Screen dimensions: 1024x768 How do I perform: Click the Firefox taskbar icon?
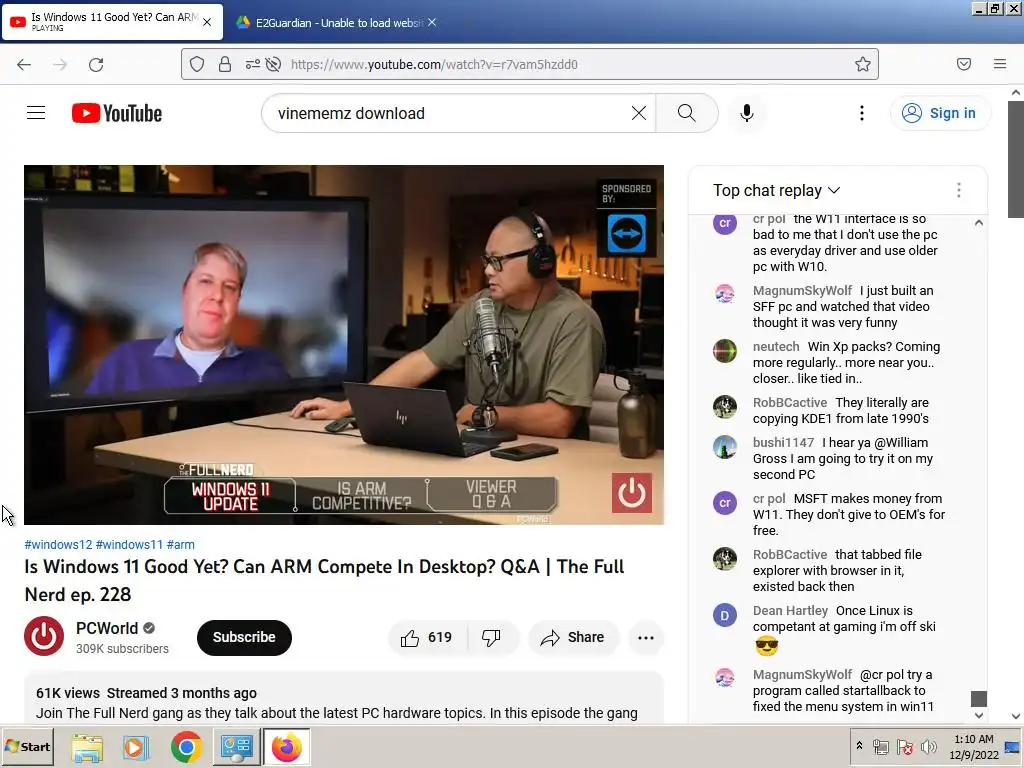(x=287, y=747)
